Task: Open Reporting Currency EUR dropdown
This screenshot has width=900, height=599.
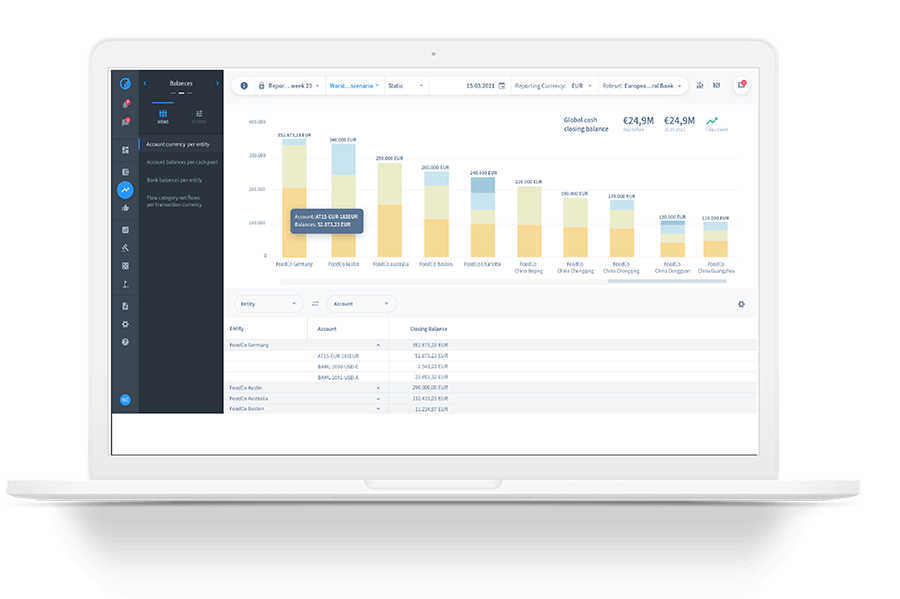Action: click(553, 86)
